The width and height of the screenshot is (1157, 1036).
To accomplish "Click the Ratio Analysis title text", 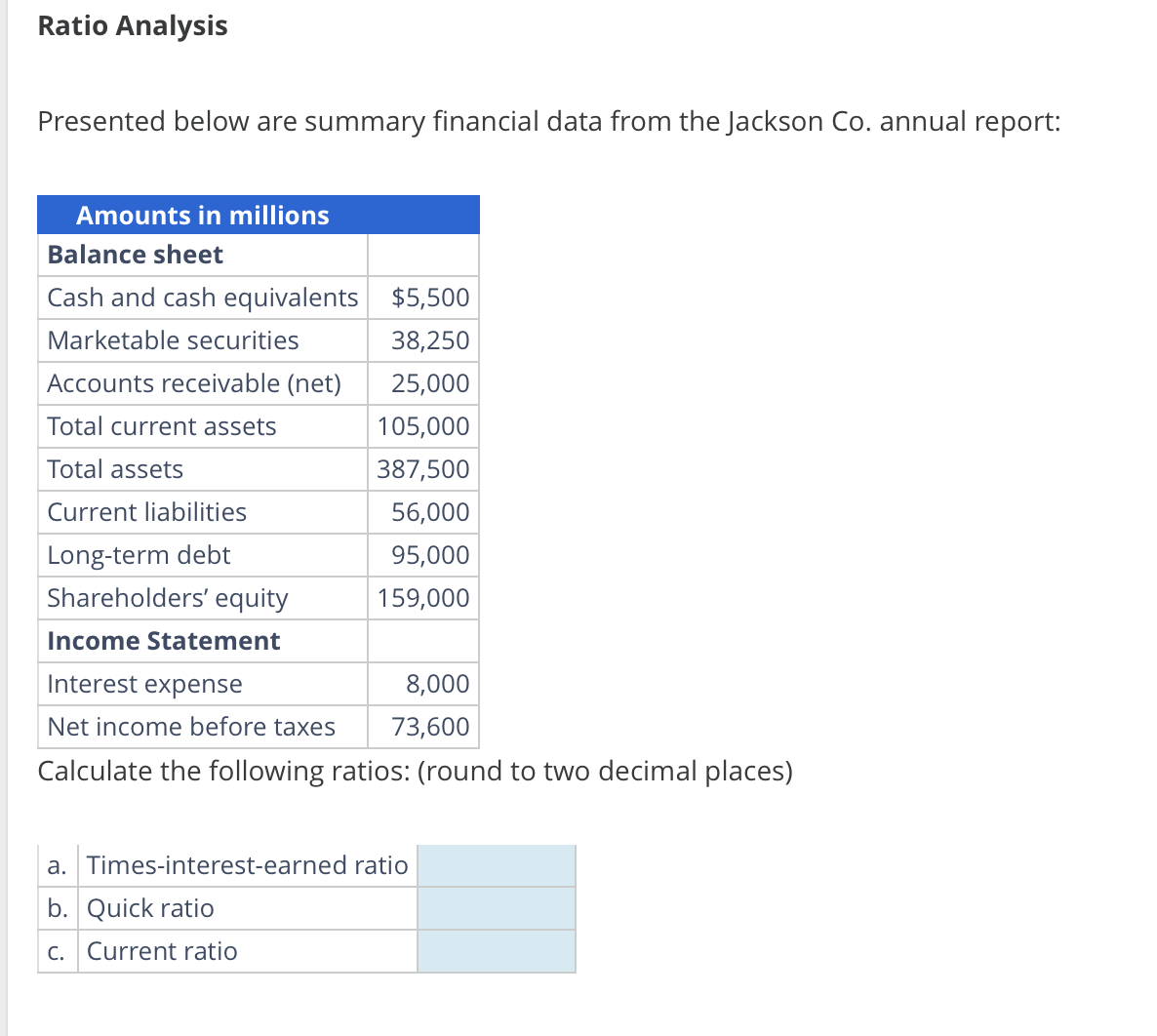I will coord(132,26).
